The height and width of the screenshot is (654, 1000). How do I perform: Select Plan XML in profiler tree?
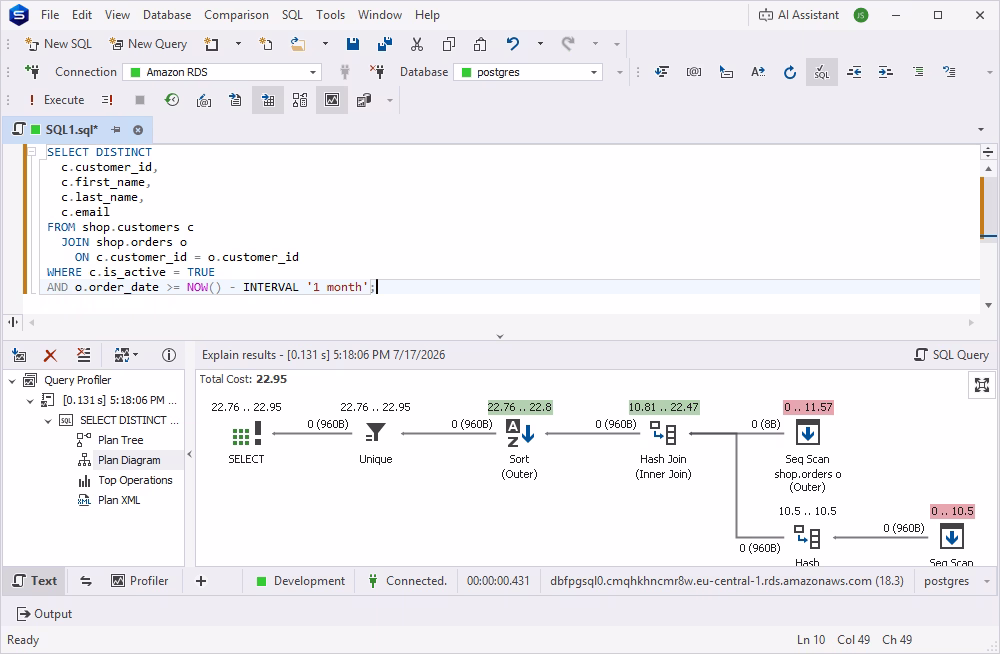(x=119, y=500)
